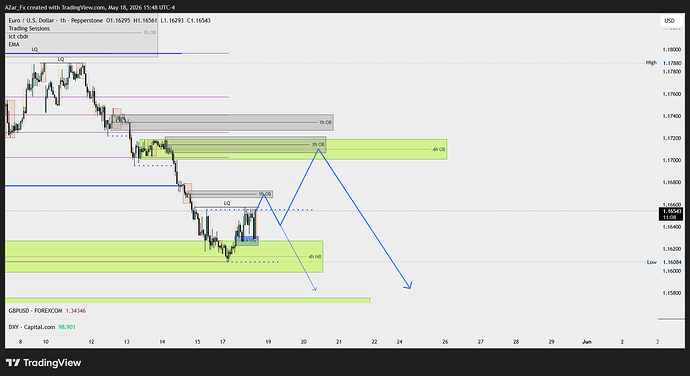This screenshot has height=376, width=690.
Task: Click the O1.16295 open value in header
Action: coord(118,20)
